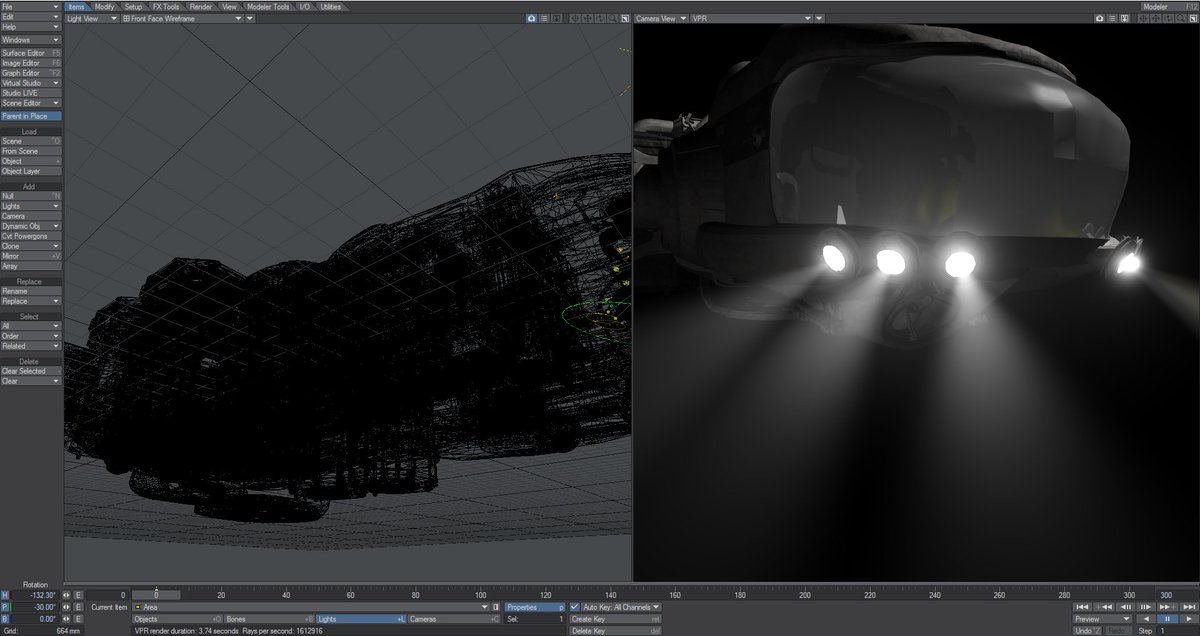This screenshot has height=636, width=1200.
Task: Switch selection mode to Bones
Action: 269,619
